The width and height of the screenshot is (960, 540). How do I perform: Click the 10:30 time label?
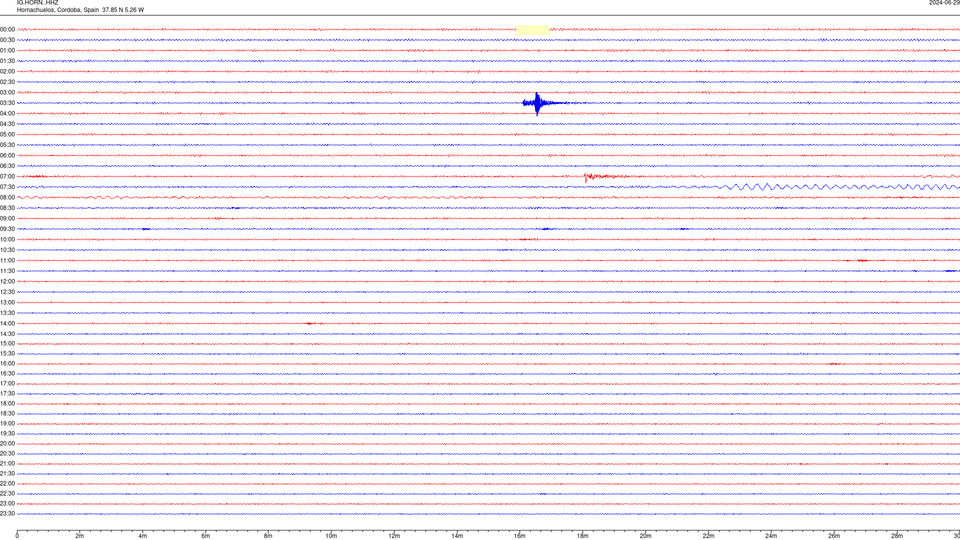pos(7,250)
